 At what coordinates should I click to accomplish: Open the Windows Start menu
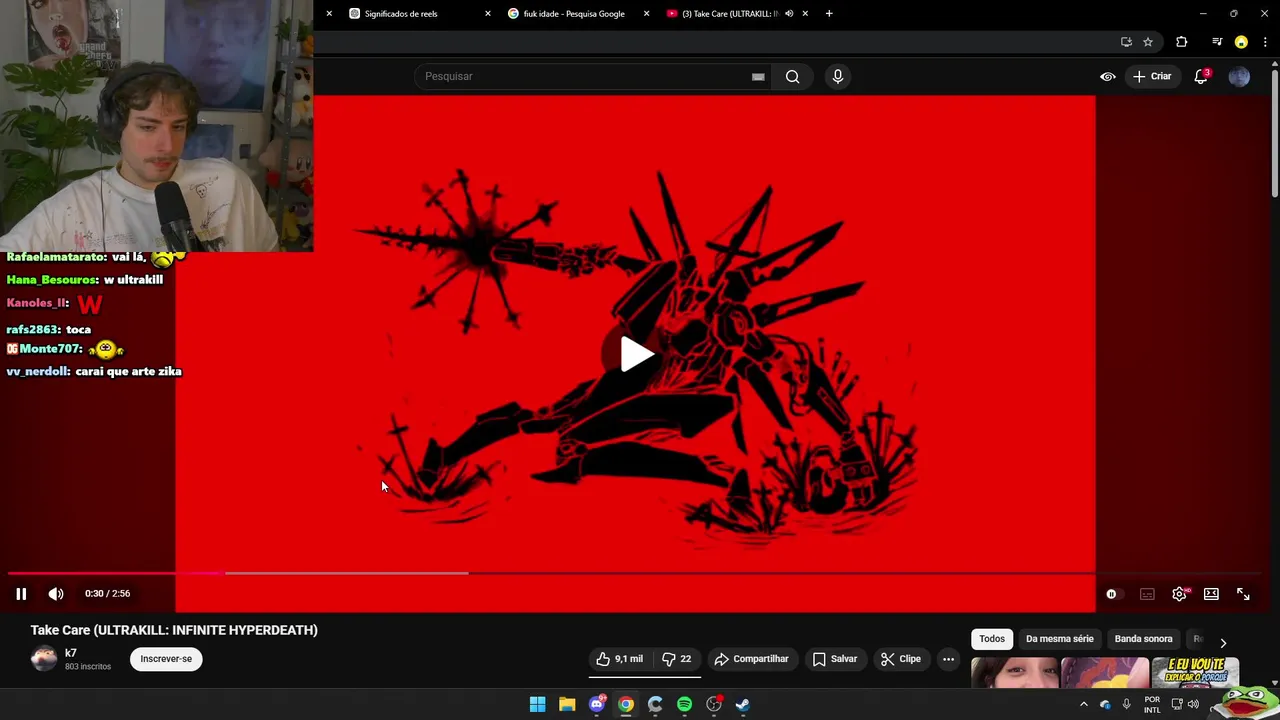pos(537,705)
